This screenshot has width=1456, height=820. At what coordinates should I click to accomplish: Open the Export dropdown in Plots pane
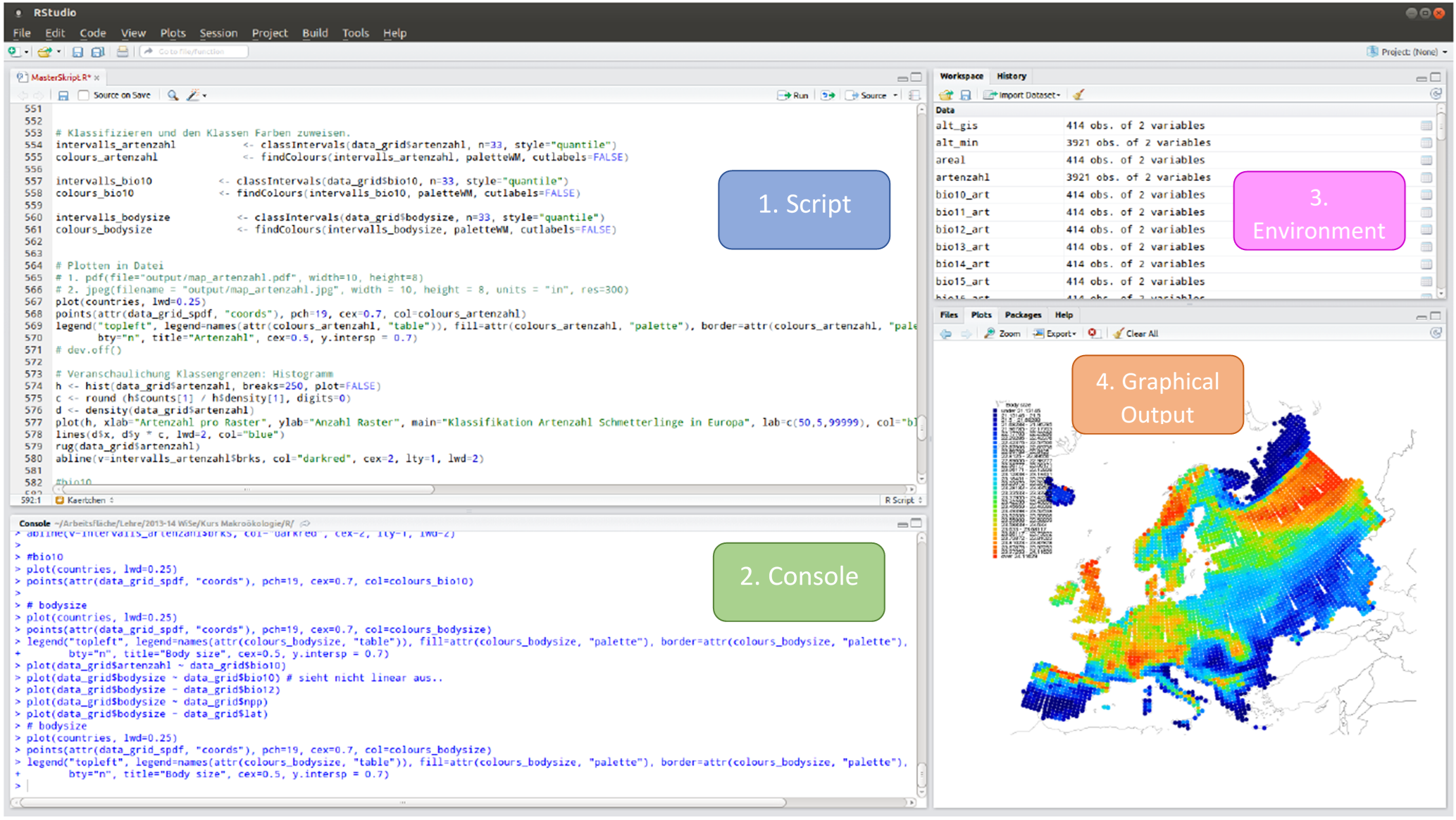tap(1055, 333)
